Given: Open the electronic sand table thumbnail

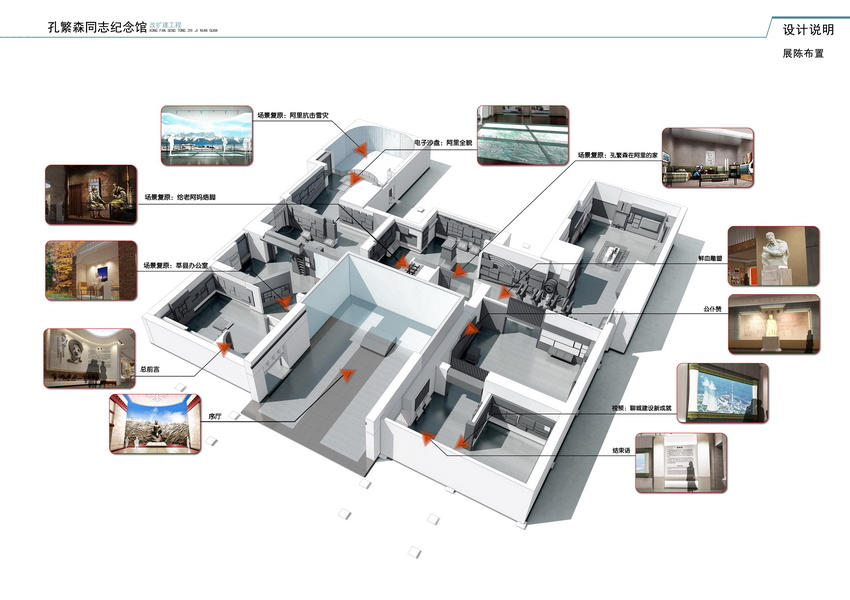Looking at the screenshot, I should (x=515, y=128).
